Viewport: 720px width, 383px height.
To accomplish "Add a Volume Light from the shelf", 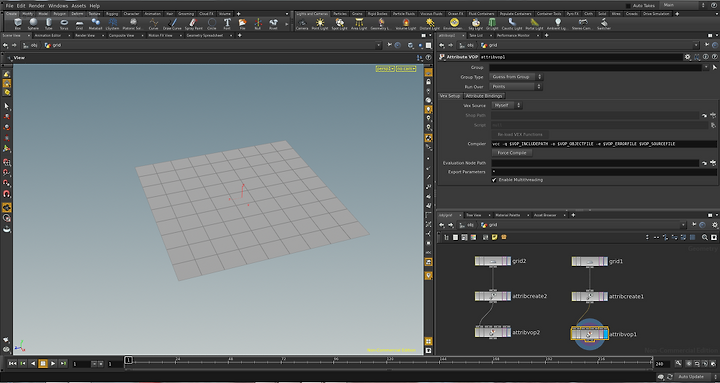I will (x=406, y=23).
